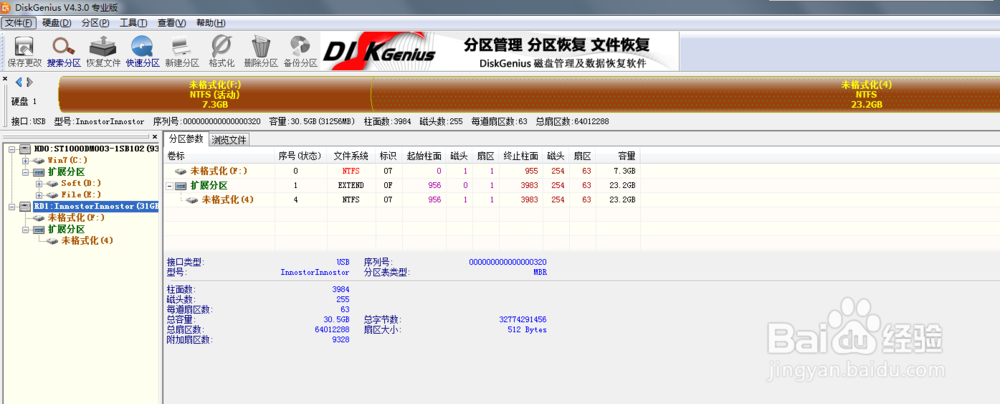Click the HD0 hard disk icon in tree
Image resolution: width=1000 pixels, height=404 pixels.
(x=25, y=149)
